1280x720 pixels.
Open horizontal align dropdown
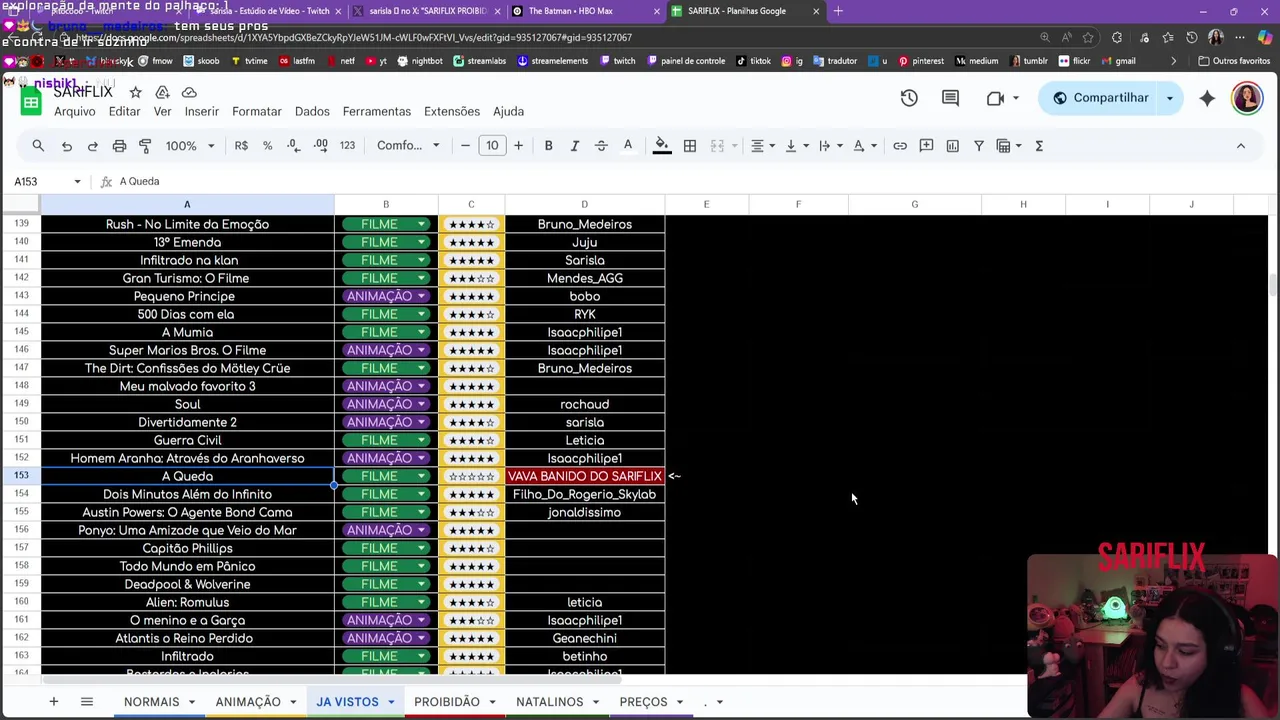coord(763,146)
